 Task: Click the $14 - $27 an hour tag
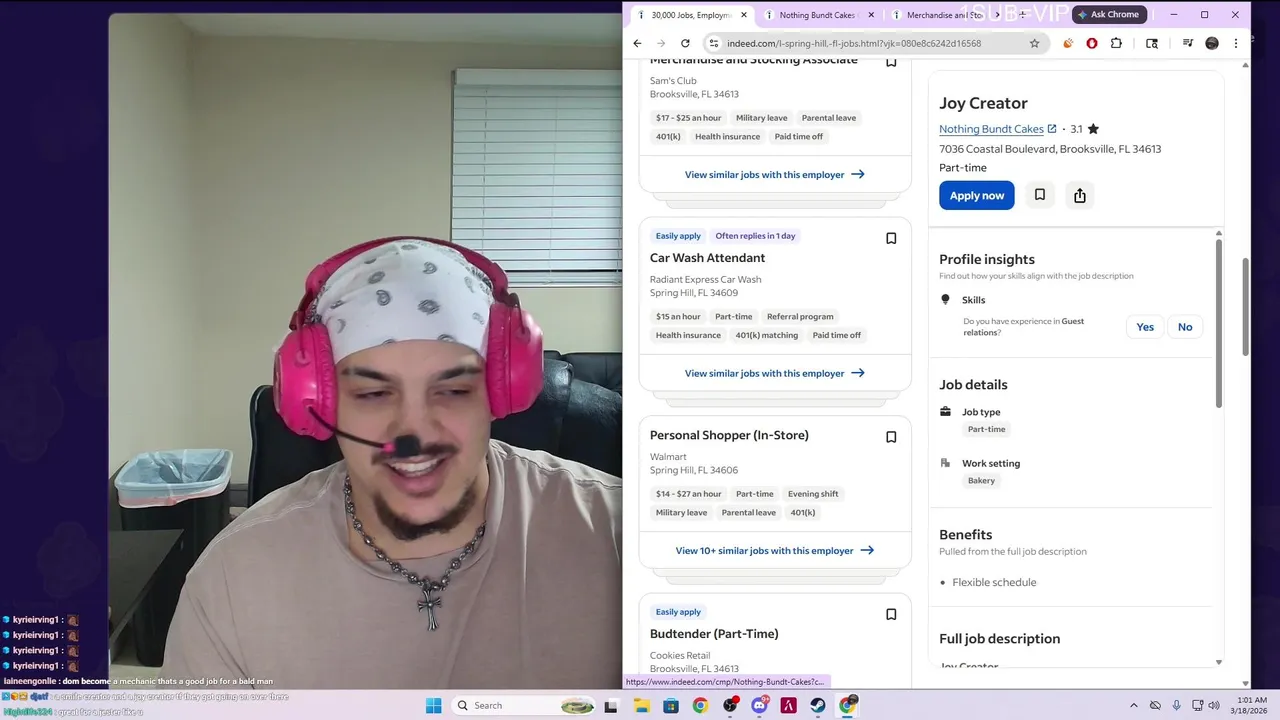click(688, 493)
